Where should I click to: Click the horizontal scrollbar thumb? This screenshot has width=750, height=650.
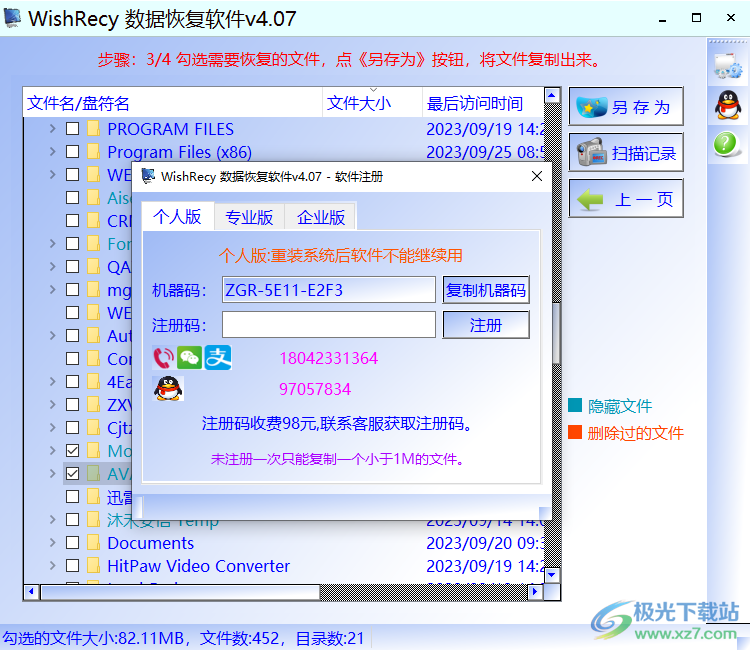pyautogui.click(x=180, y=592)
